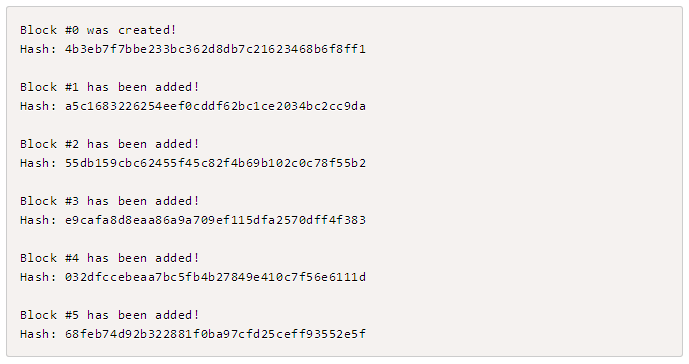The image size is (689, 364).
Task: Click the '#5' block number text
Action: tap(72, 315)
